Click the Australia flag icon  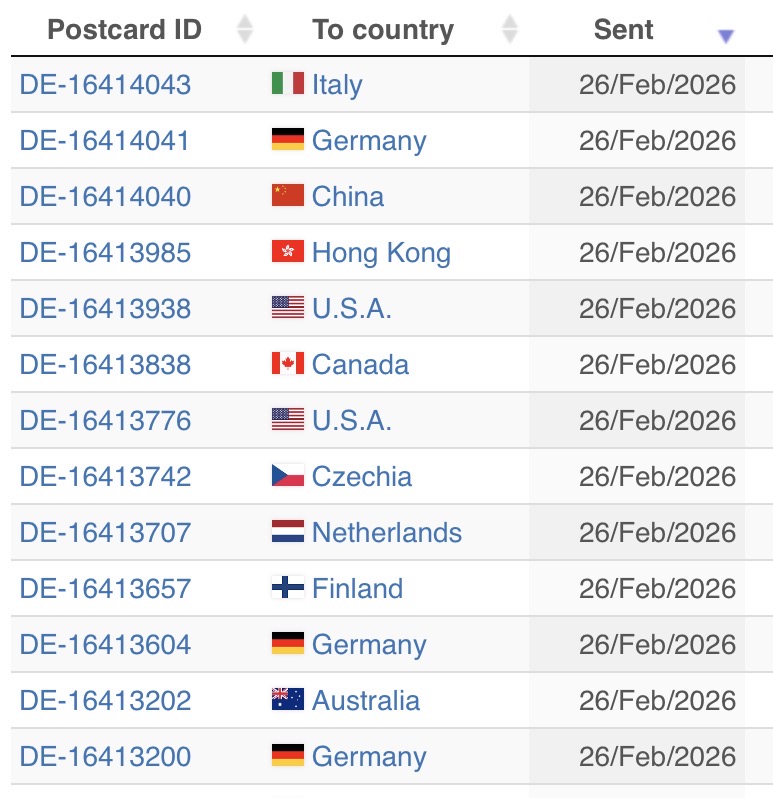tap(288, 700)
